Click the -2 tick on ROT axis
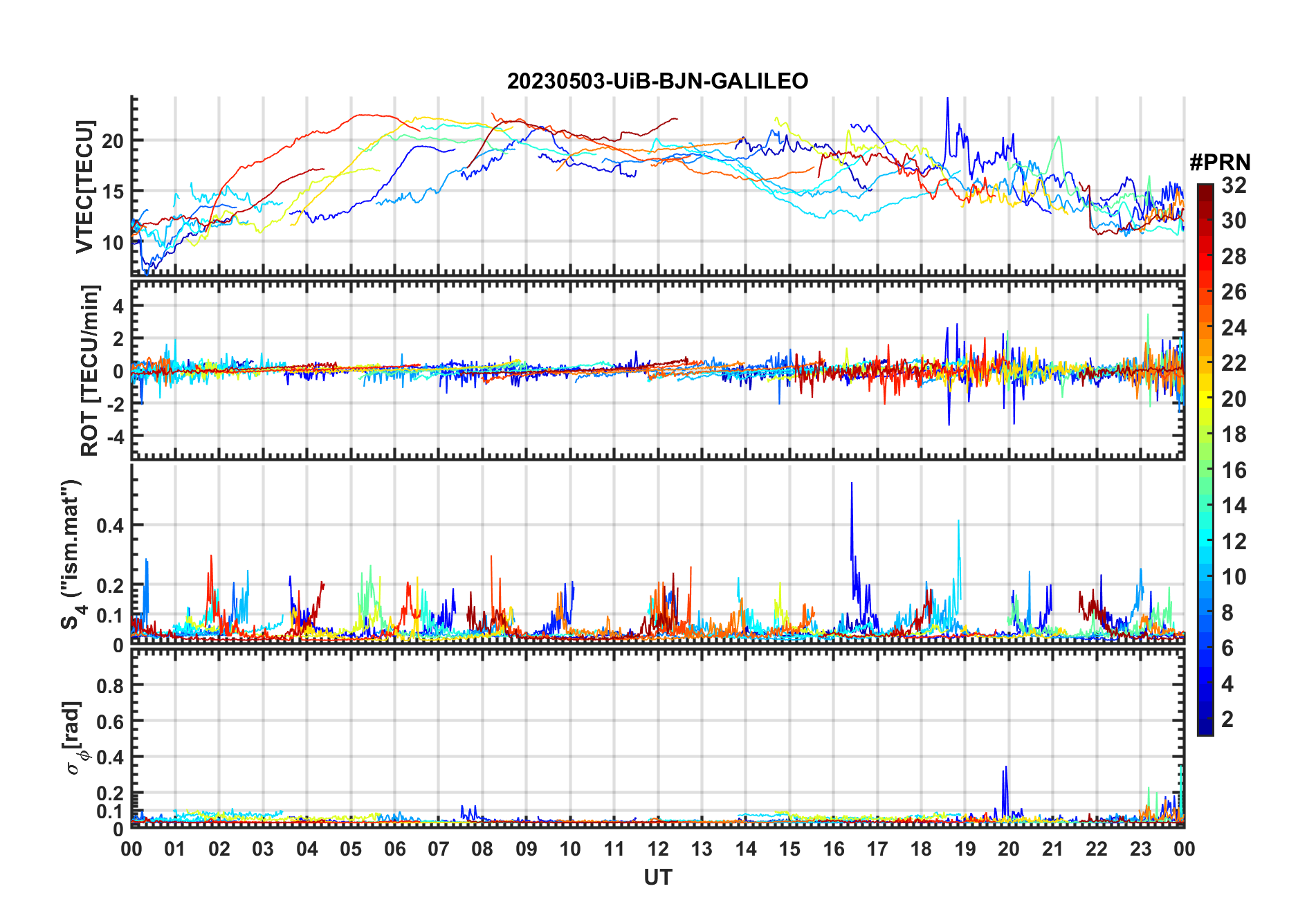Image resolution: width=1316 pixels, height=920 pixels. pyautogui.click(x=115, y=404)
